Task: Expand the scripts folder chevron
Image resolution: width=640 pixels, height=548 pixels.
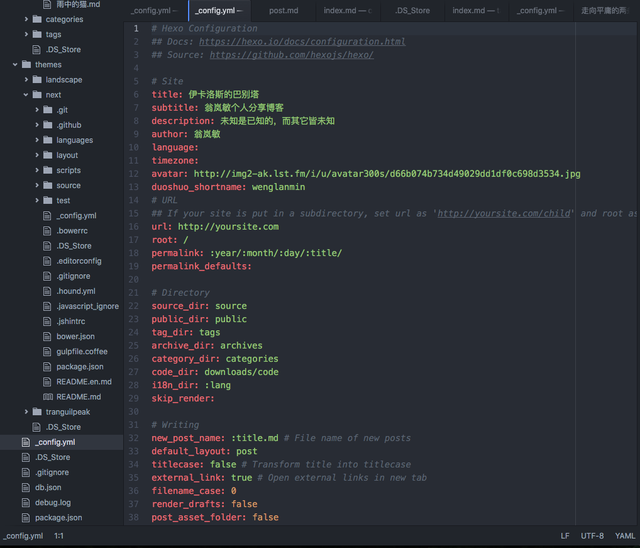Action: coord(37,170)
